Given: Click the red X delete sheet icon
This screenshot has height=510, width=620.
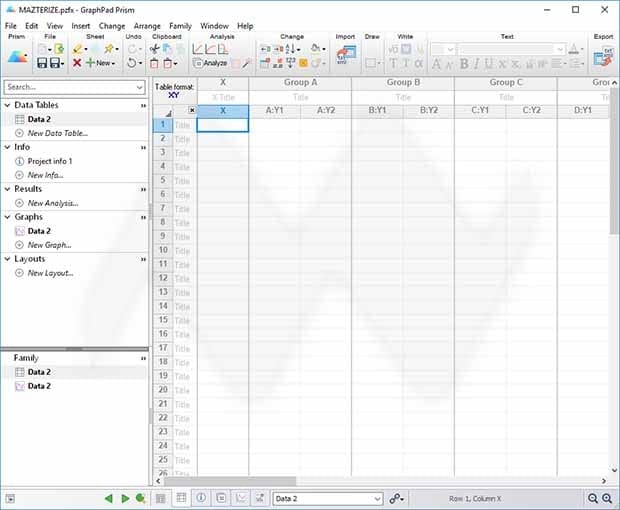Looking at the screenshot, I should pyautogui.click(x=77, y=63).
